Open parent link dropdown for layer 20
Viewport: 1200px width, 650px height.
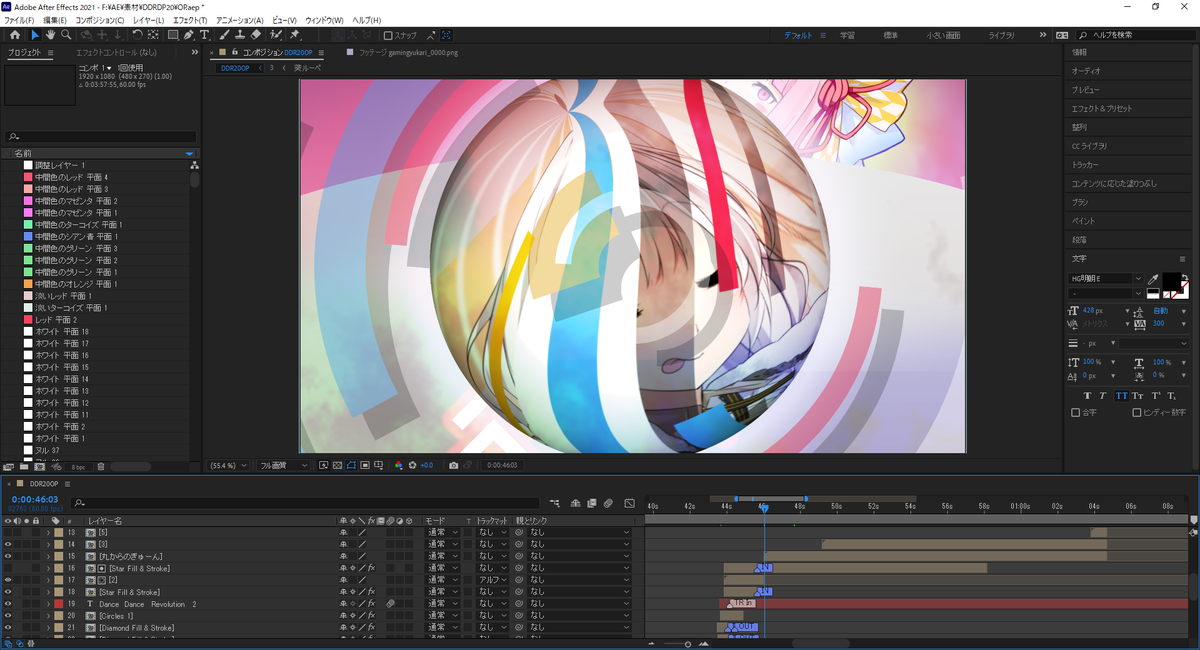point(580,616)
